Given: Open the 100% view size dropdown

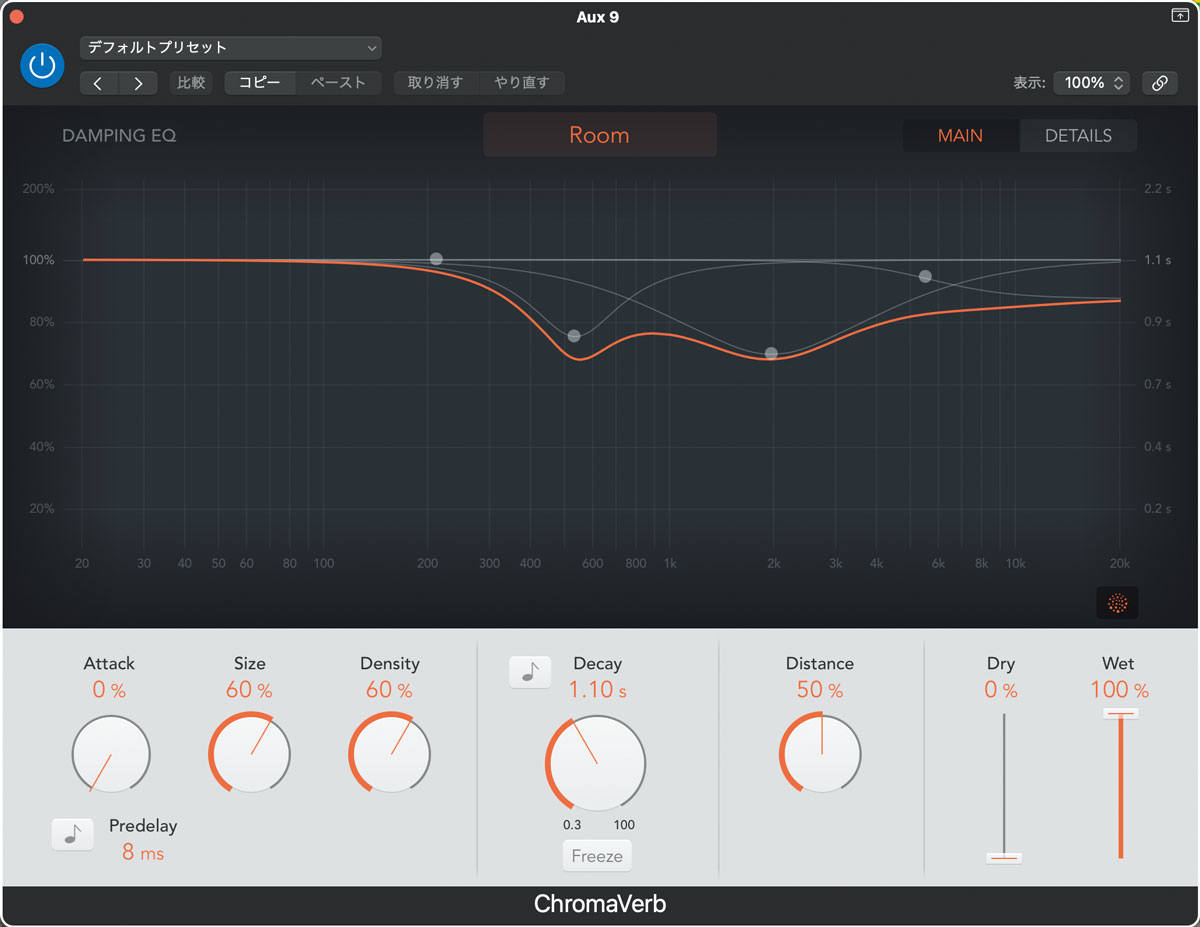Looking at the screenshot, I should [x=1092, y=83].
